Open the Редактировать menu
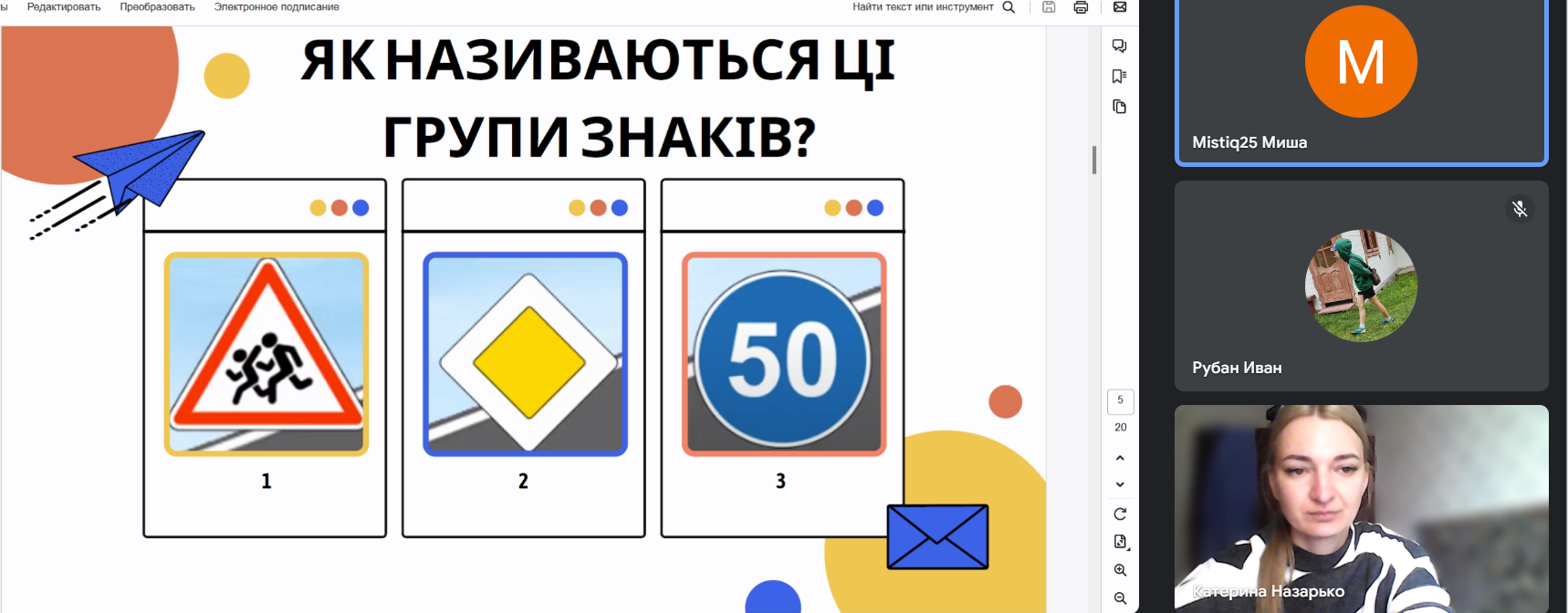1568x613 pixels. [x=64, y=7]
